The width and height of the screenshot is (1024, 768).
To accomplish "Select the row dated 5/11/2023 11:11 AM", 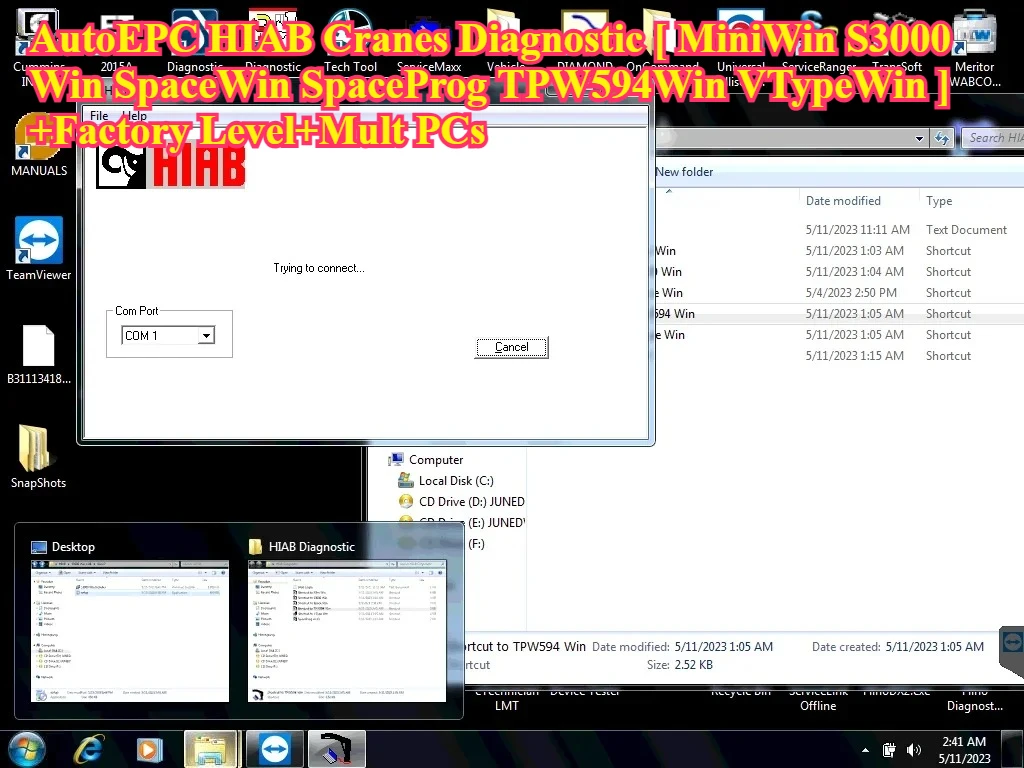I will point(839,230).
